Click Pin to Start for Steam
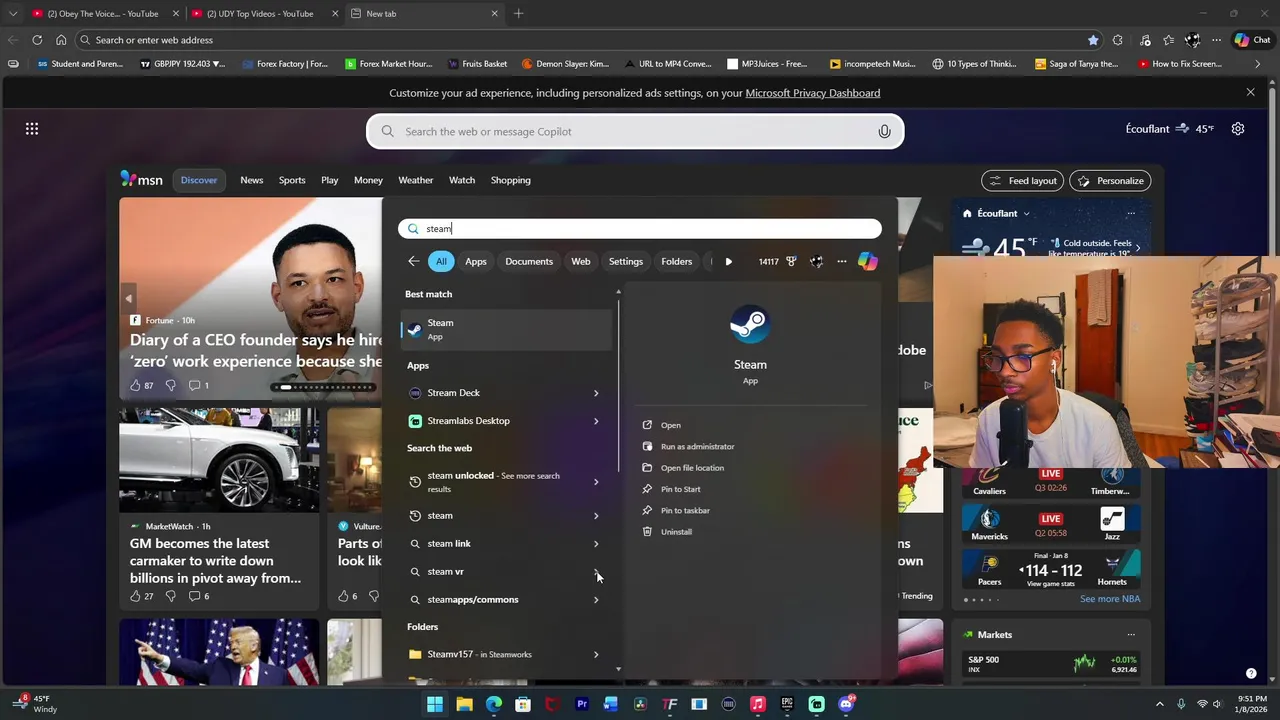 pyautogui.click(x=680, y=489)
